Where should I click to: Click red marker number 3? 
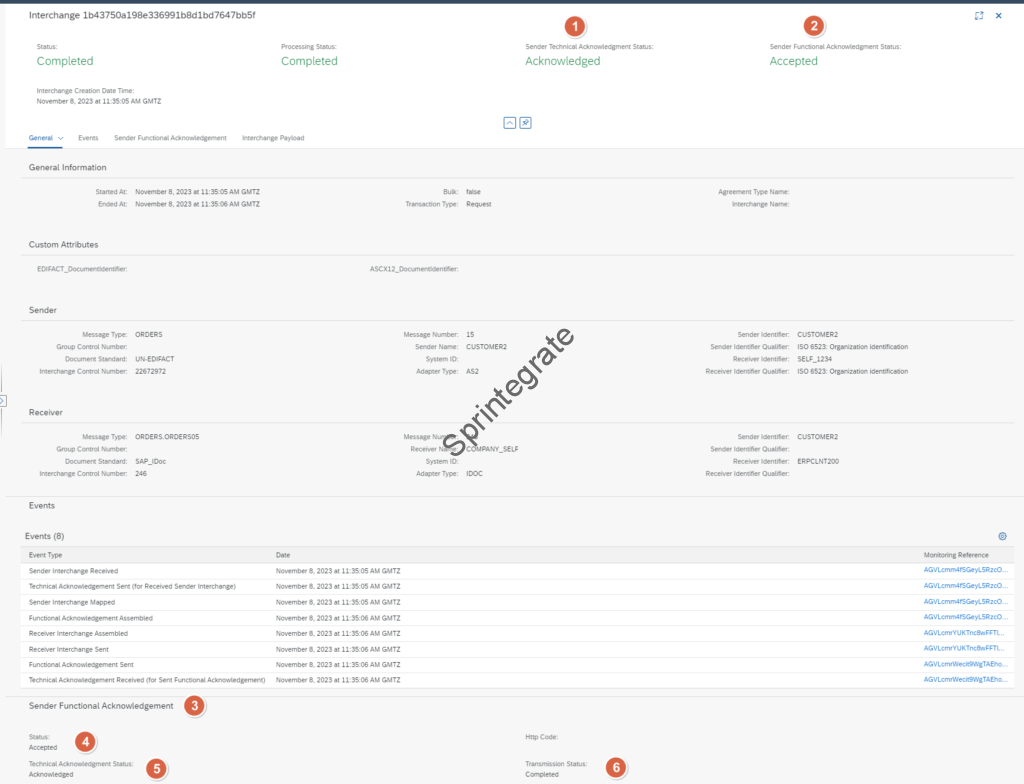pos(194,706)
